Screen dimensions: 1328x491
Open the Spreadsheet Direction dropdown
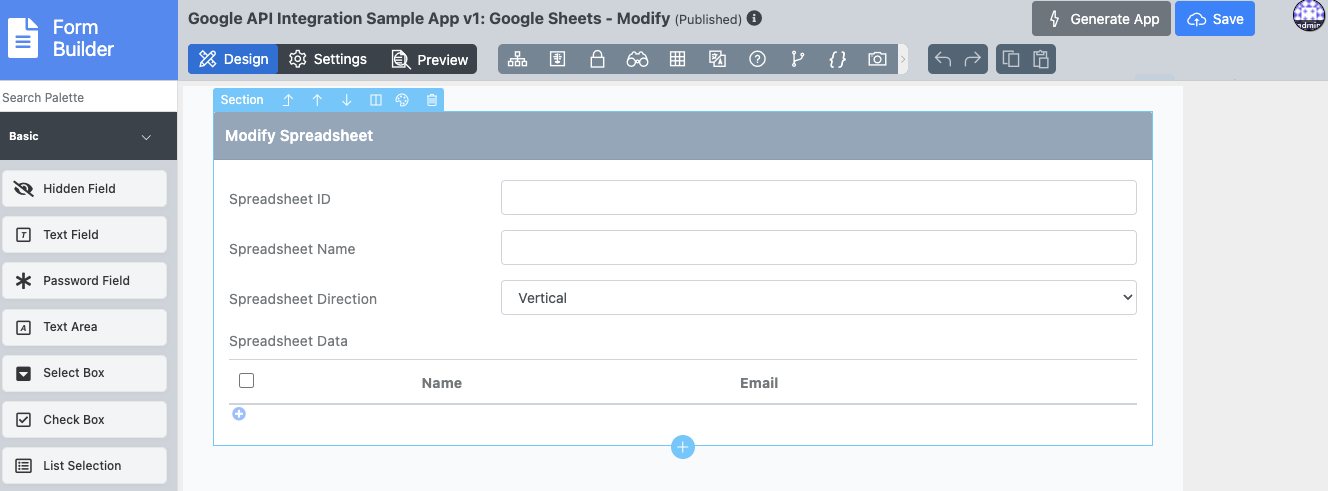818,297
